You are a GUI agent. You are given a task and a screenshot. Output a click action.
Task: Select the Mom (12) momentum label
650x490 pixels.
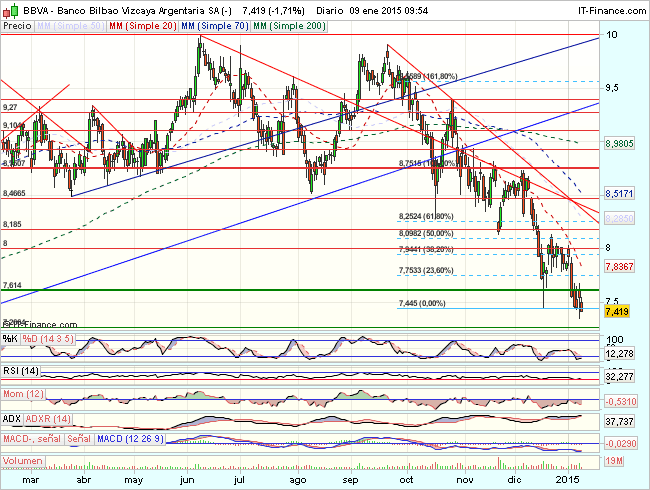[23, 394]
